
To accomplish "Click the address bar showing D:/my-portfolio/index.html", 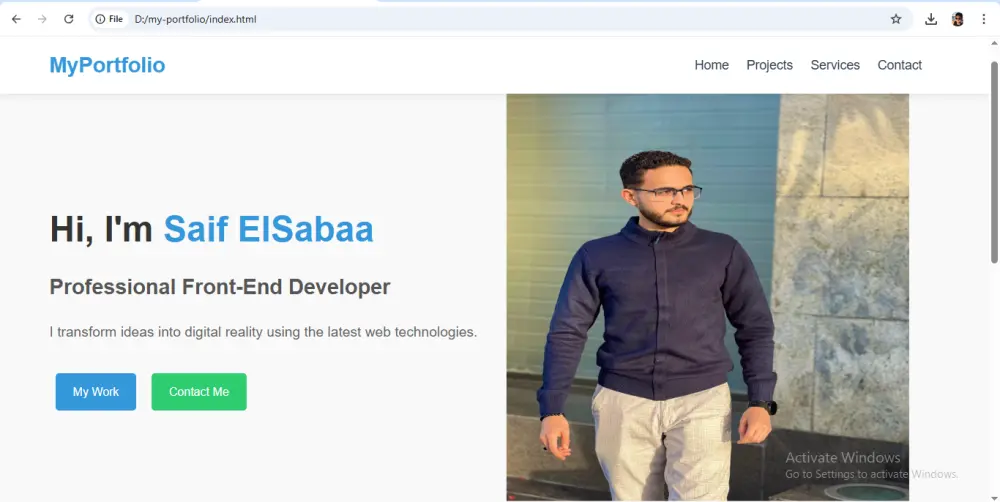I will pos(501,19).
